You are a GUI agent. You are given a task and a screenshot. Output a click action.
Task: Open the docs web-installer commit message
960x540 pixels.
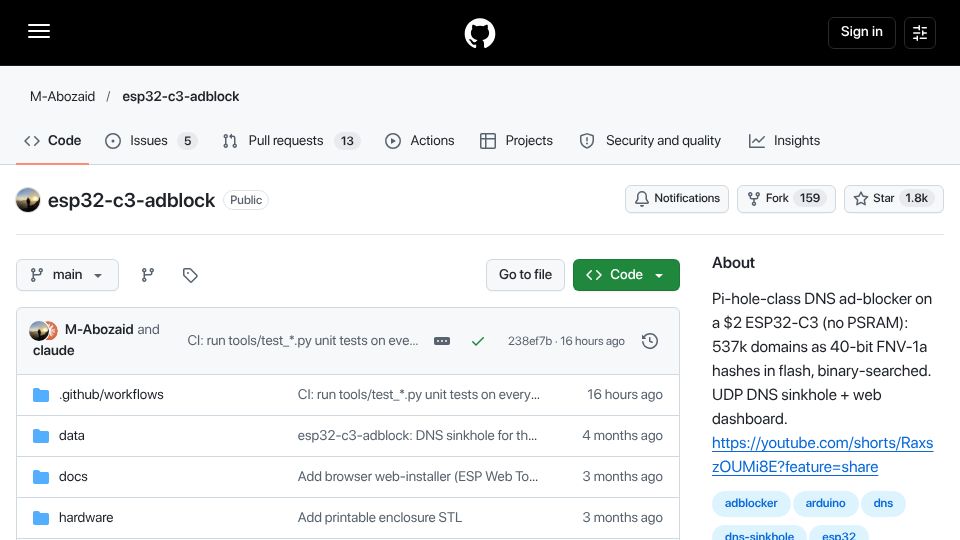pyautogui.click(x=418, y=477)
